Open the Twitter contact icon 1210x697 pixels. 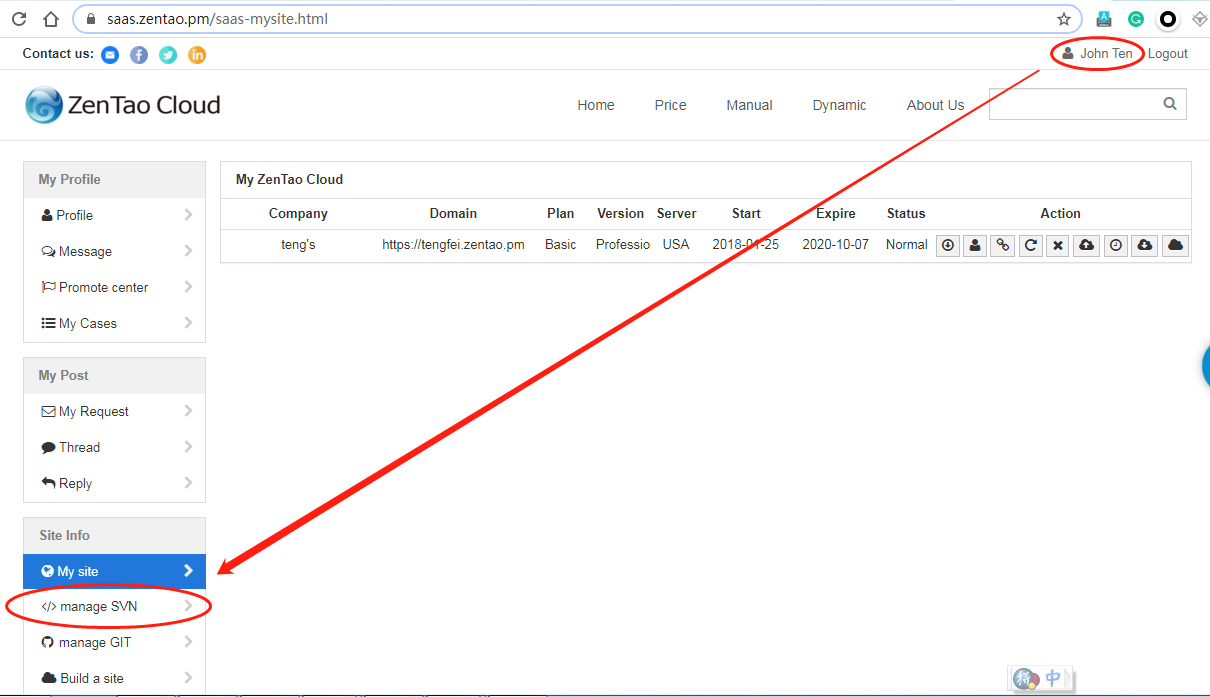[x=168, y=54]
